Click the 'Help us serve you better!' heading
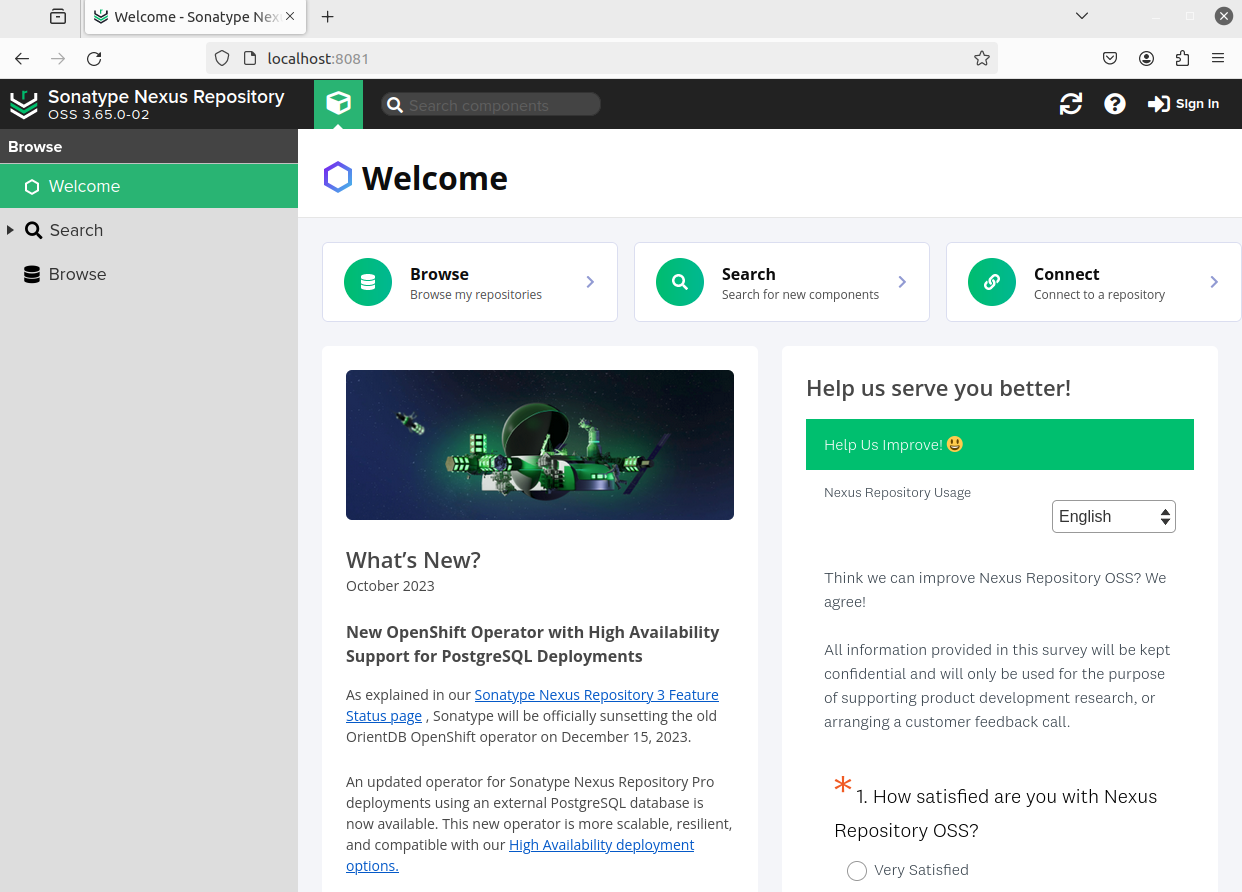The height and width of the screenshot is (892, 1242). pos(938,388)
